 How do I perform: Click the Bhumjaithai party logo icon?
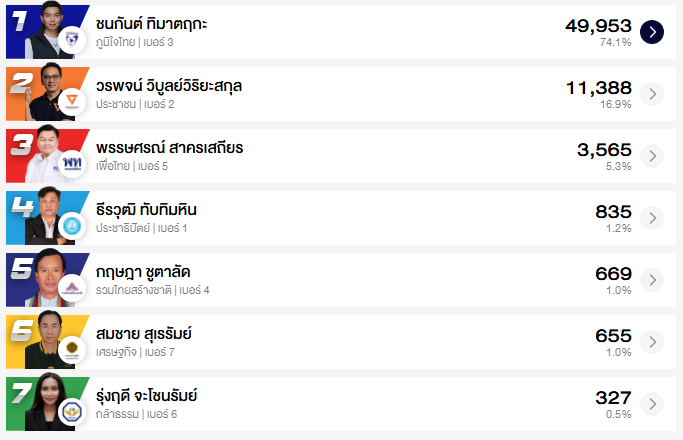click(71, 40)
